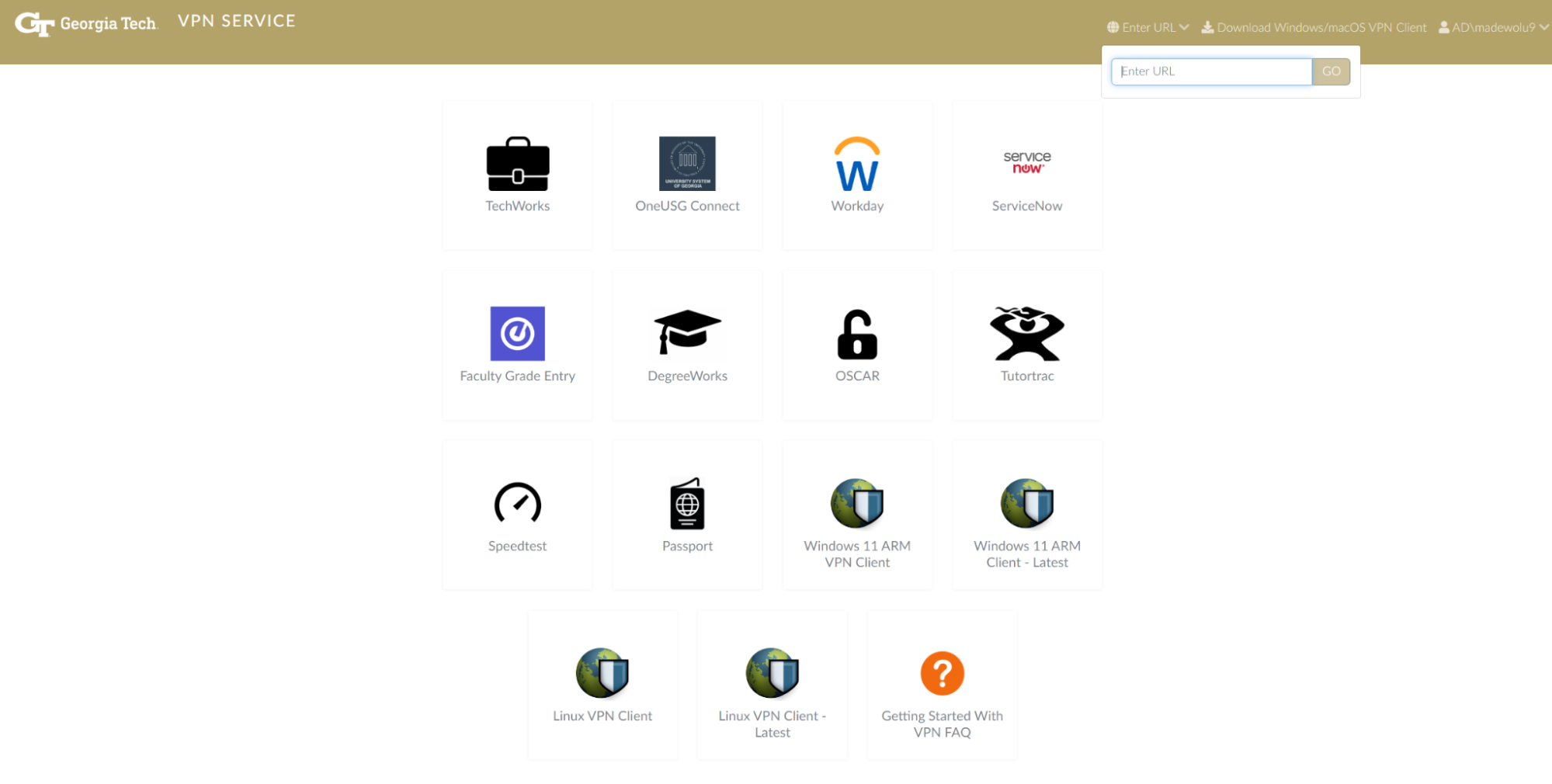Click the "Getting Started With VPN FAQ" label
Image resolution: width=1552 pixels, height=784 pixels.
[943, 724]
